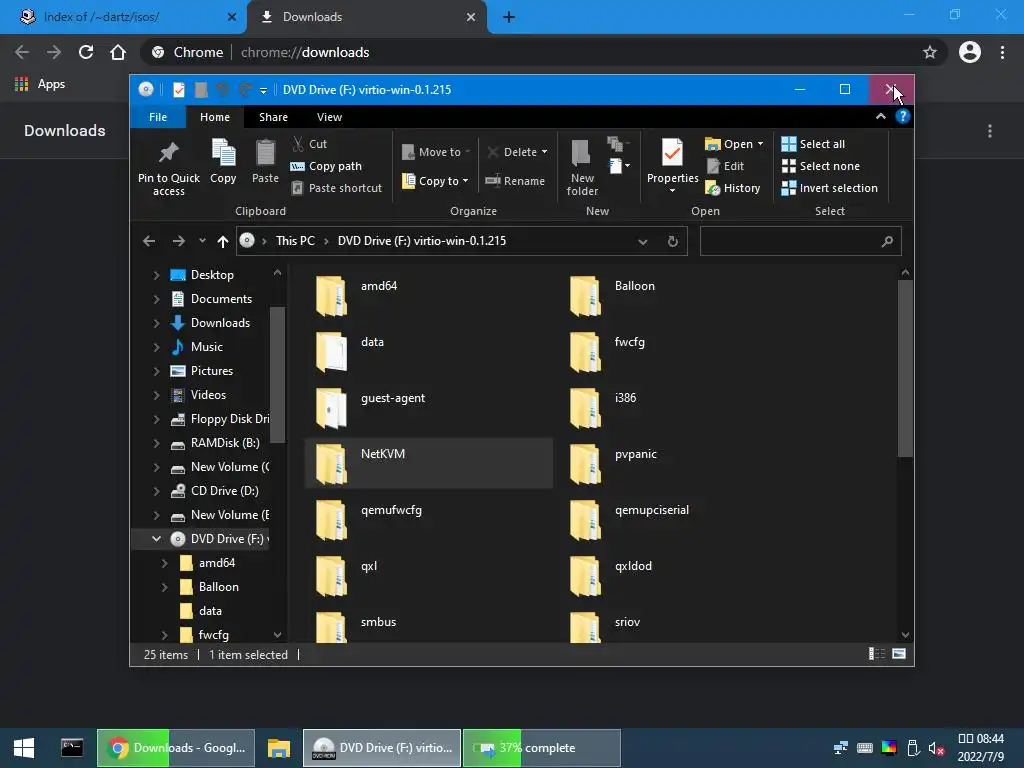Click Select none in ribbon

[x=820, y=166]
